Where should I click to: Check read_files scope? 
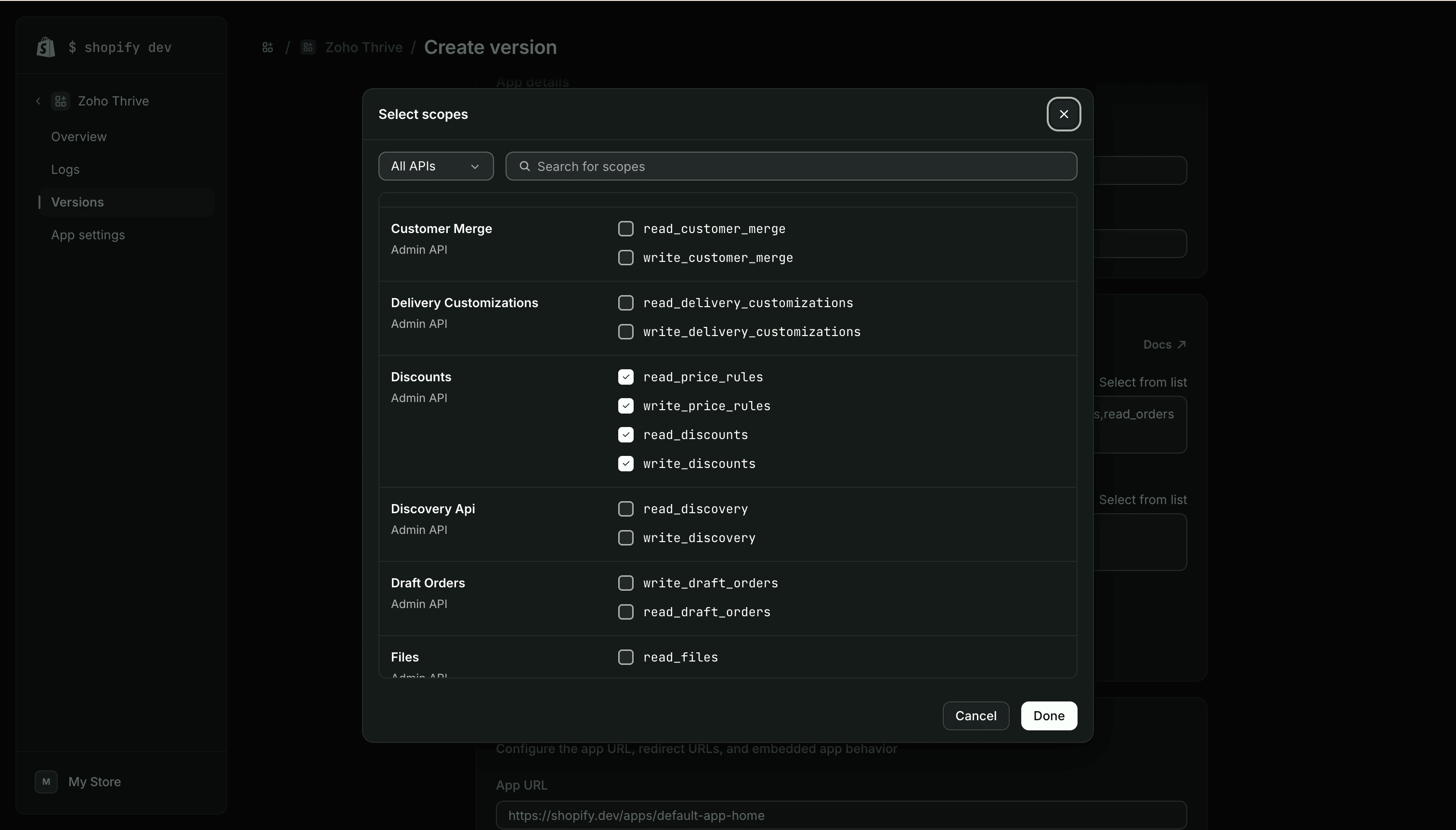pos(625,657)
